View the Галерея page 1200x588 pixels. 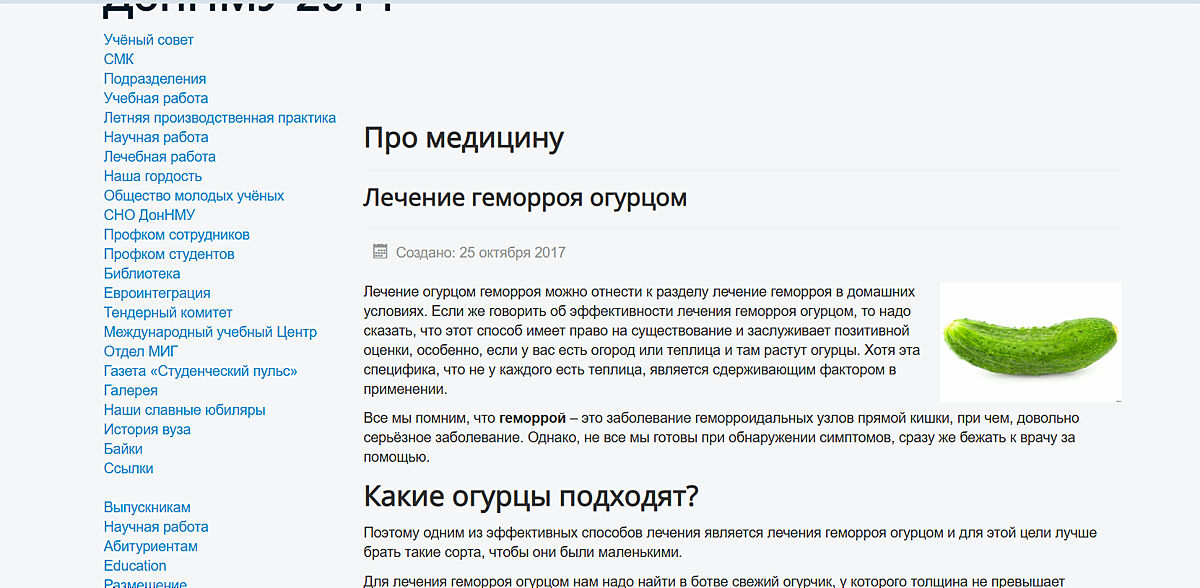(131, 391)
